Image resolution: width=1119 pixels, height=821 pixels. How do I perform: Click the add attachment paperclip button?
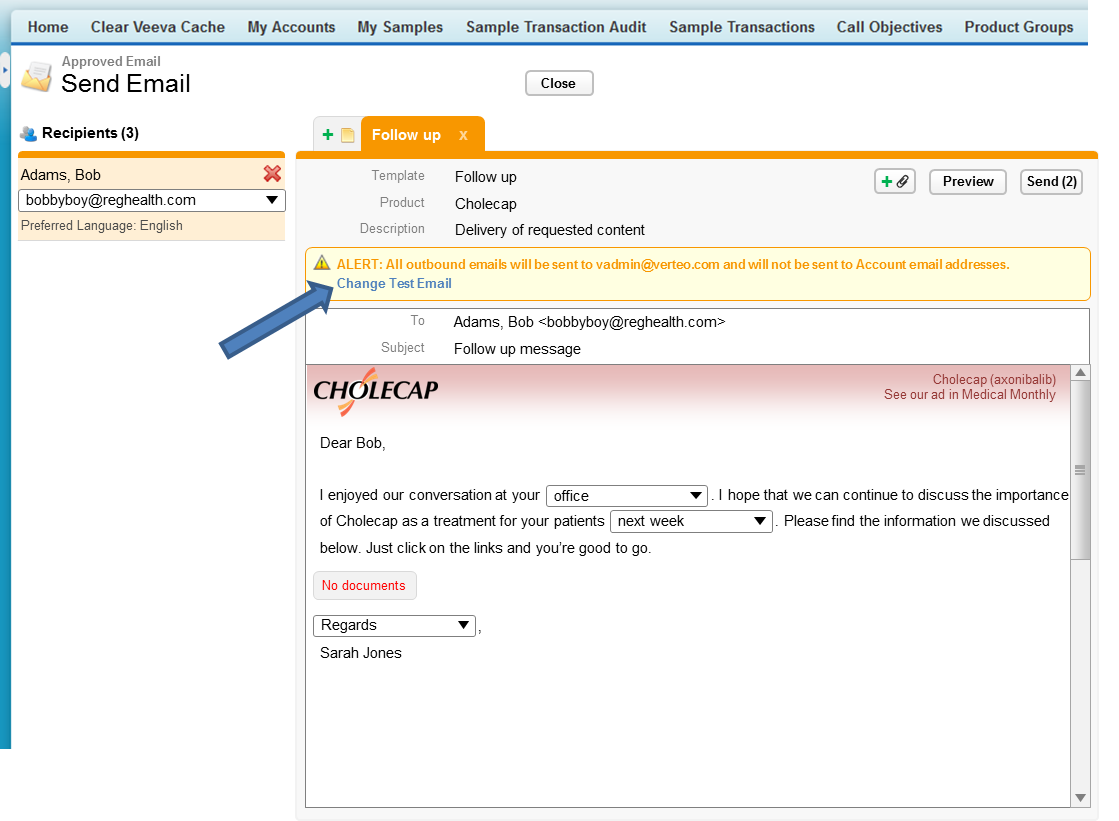point(894,182)
